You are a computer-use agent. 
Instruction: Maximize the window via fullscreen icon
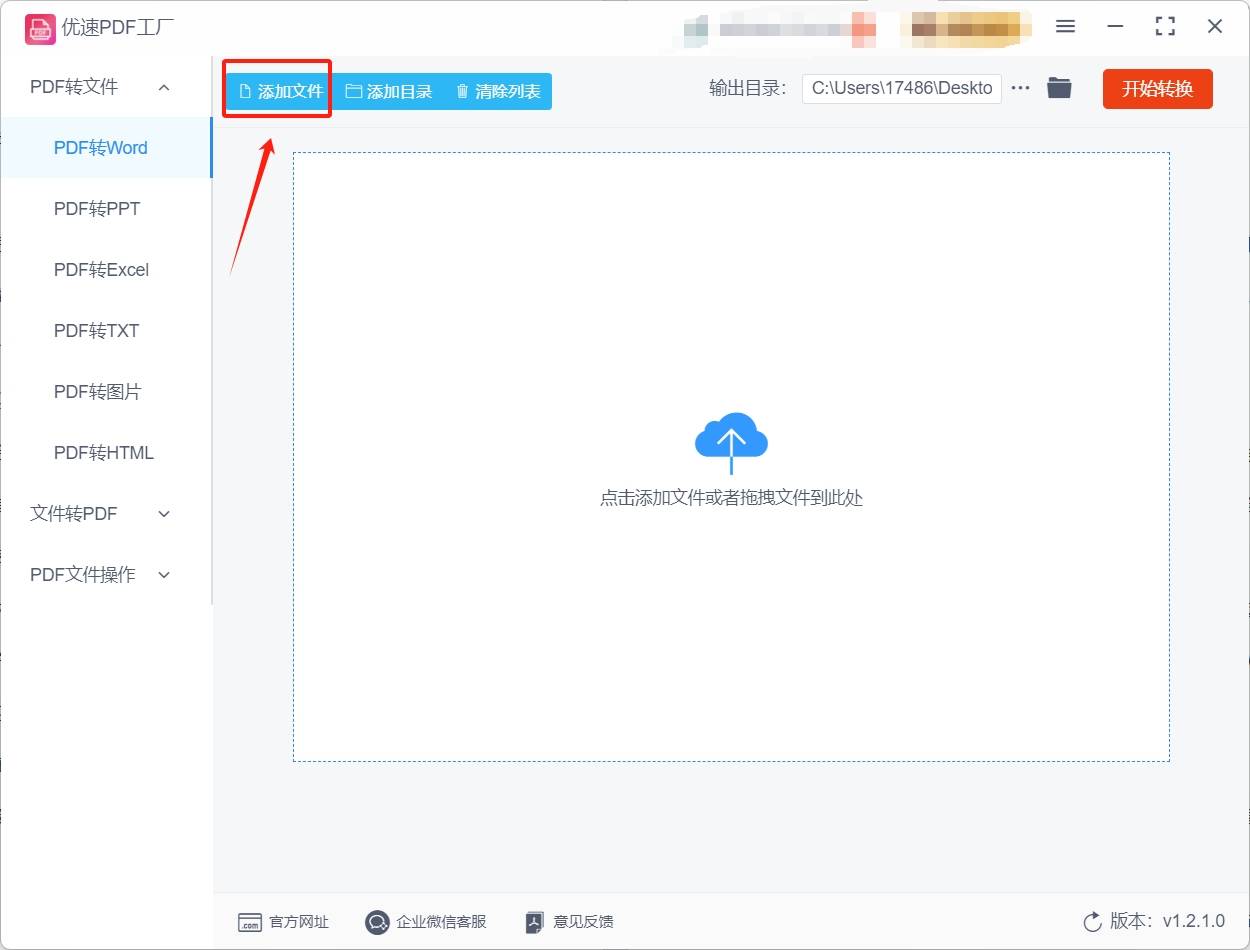pyautogui.click(x=1165, y=27)
